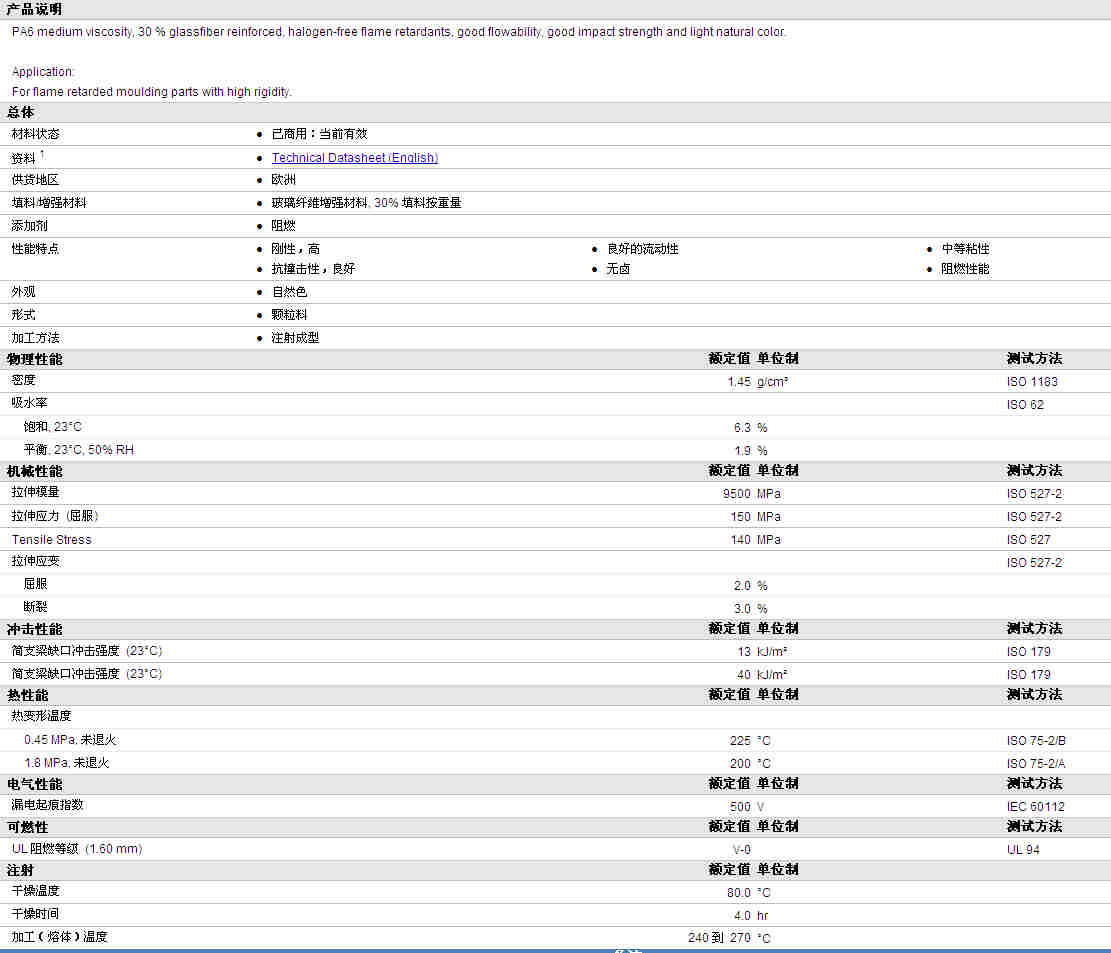Click the 注射成型 processing method entry

295,338
